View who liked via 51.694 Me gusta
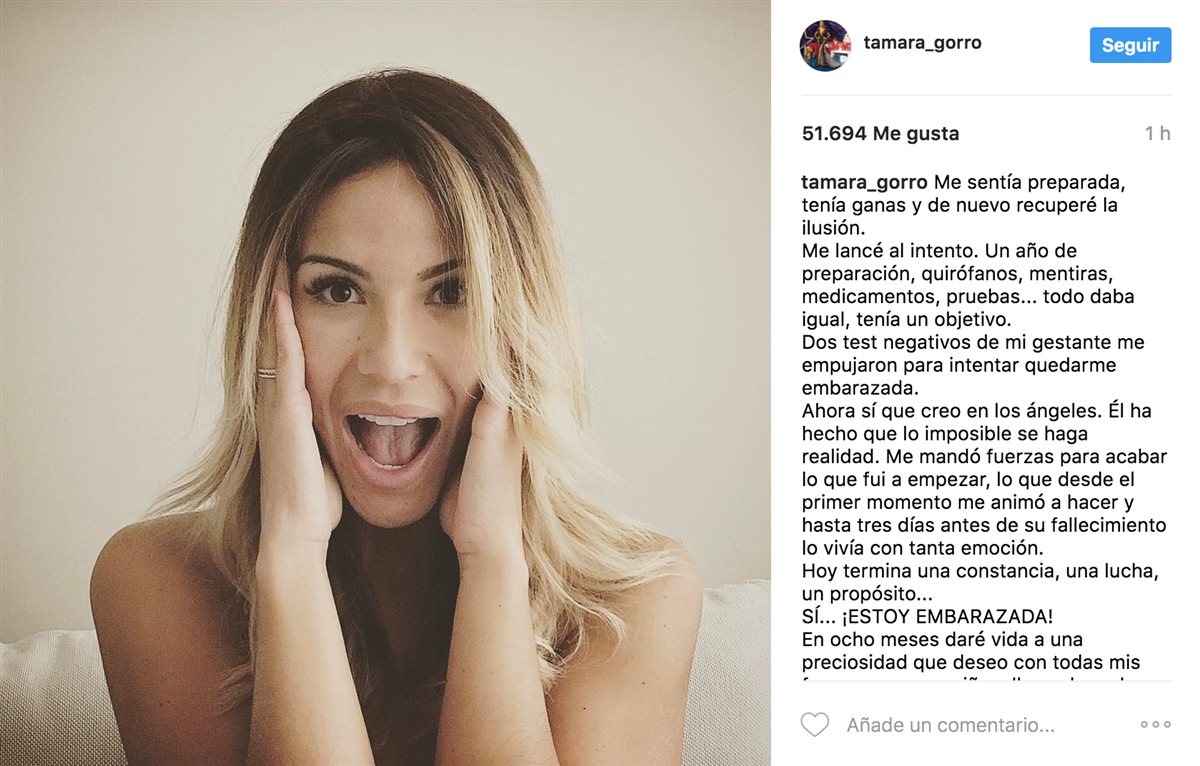This screenshot has width=1200, height=766. (x=880, y=133)
